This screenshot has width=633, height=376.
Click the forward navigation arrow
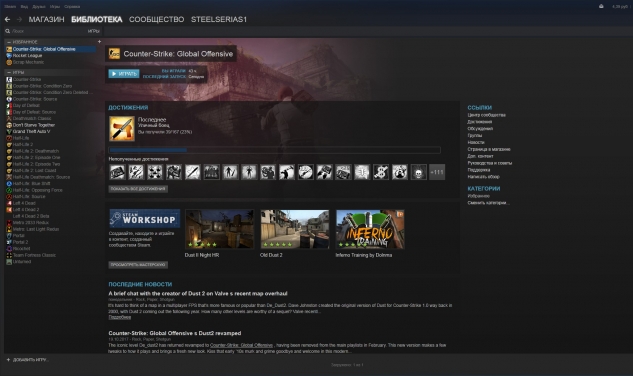point(19,19)
